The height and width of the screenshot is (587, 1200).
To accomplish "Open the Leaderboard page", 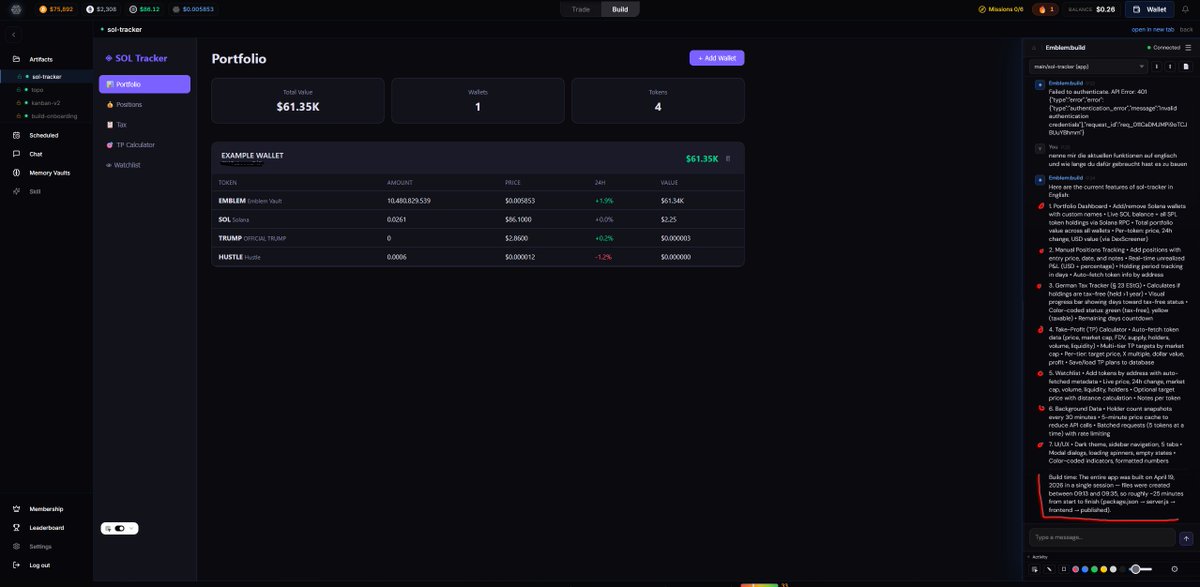I will pos(38,527).
